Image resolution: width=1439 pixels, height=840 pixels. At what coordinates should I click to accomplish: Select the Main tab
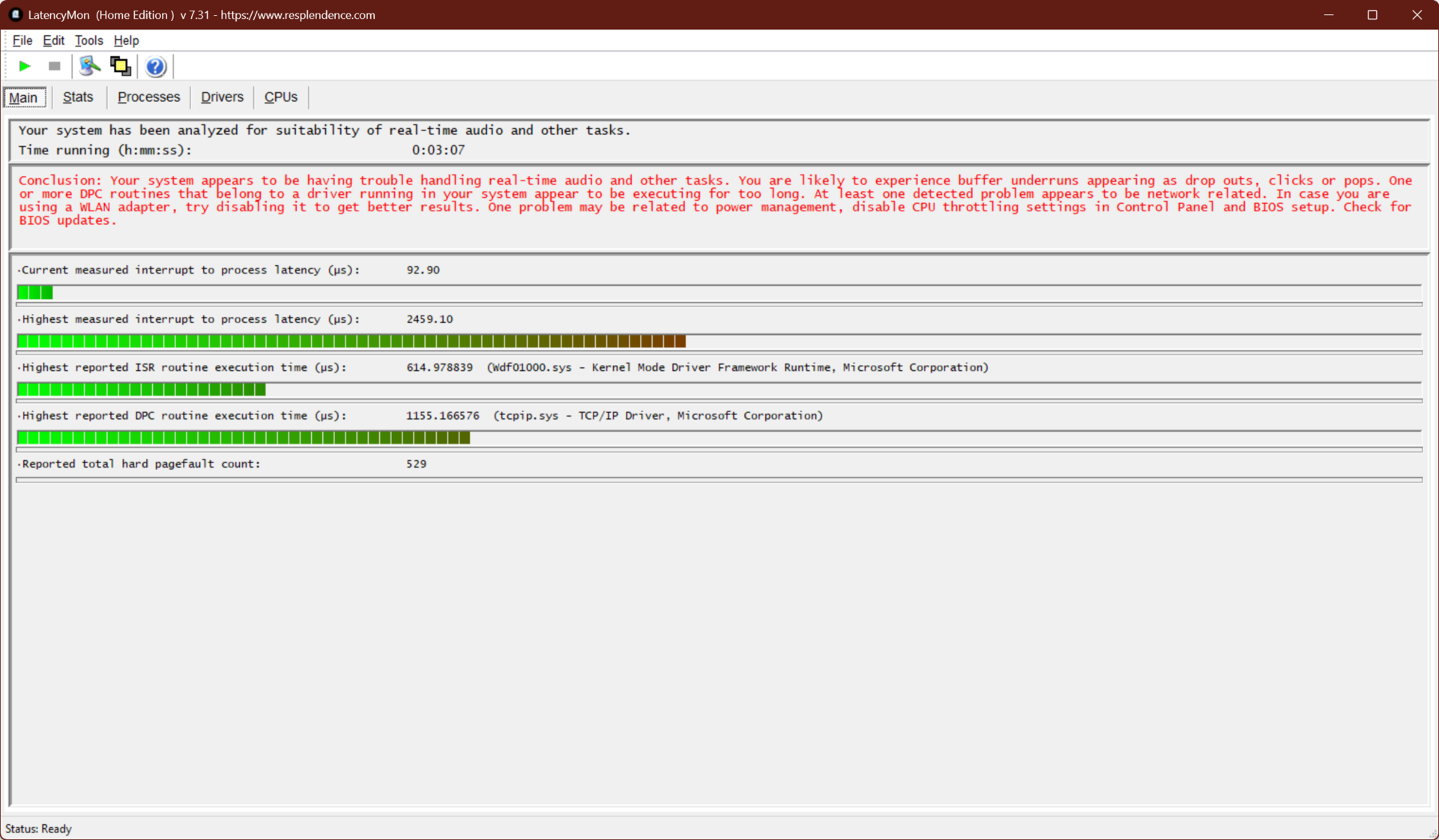23,97
